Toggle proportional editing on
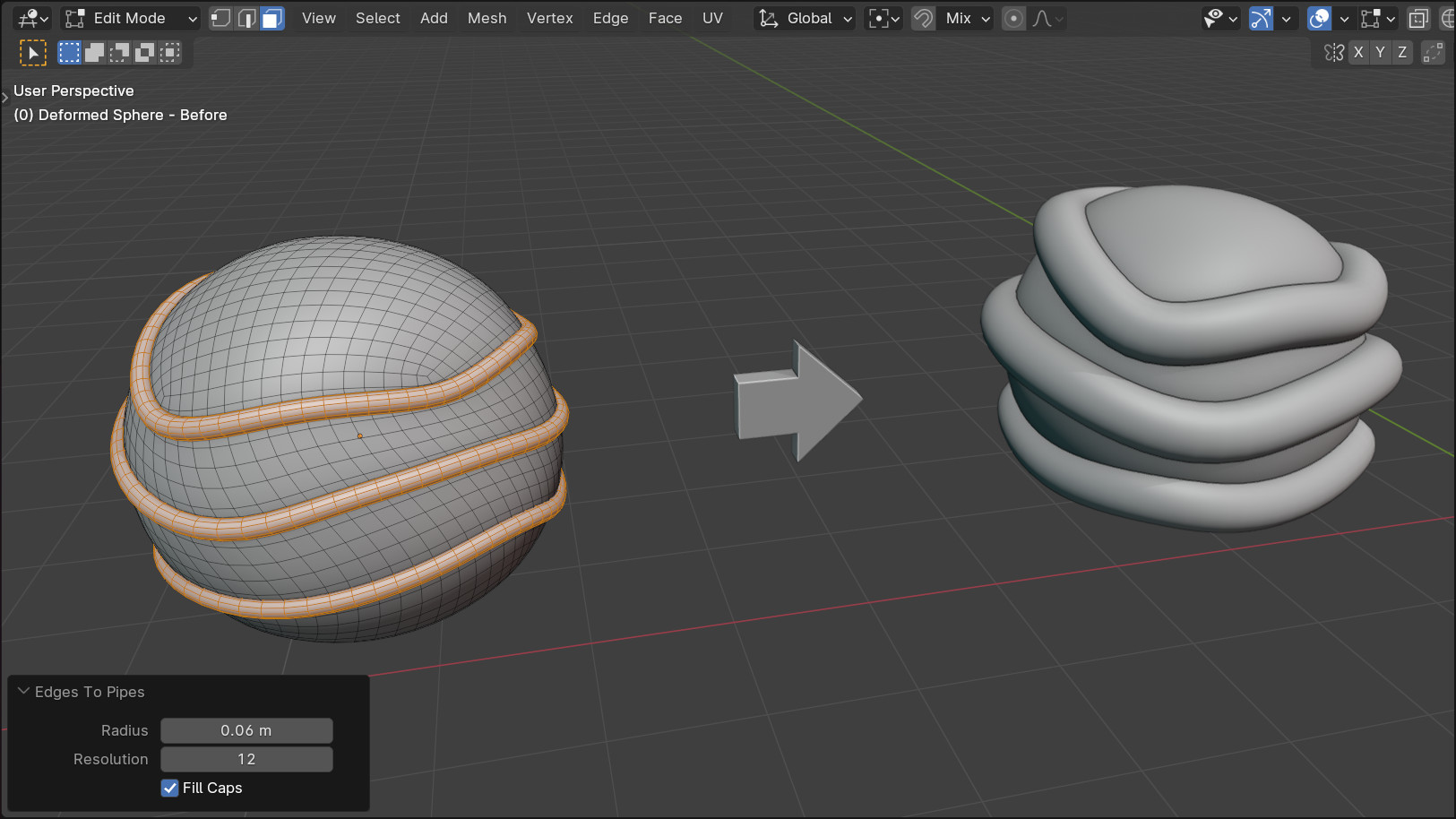Image resolution: width=1456 pixels, height=819 pixels. pos(1013,18)
